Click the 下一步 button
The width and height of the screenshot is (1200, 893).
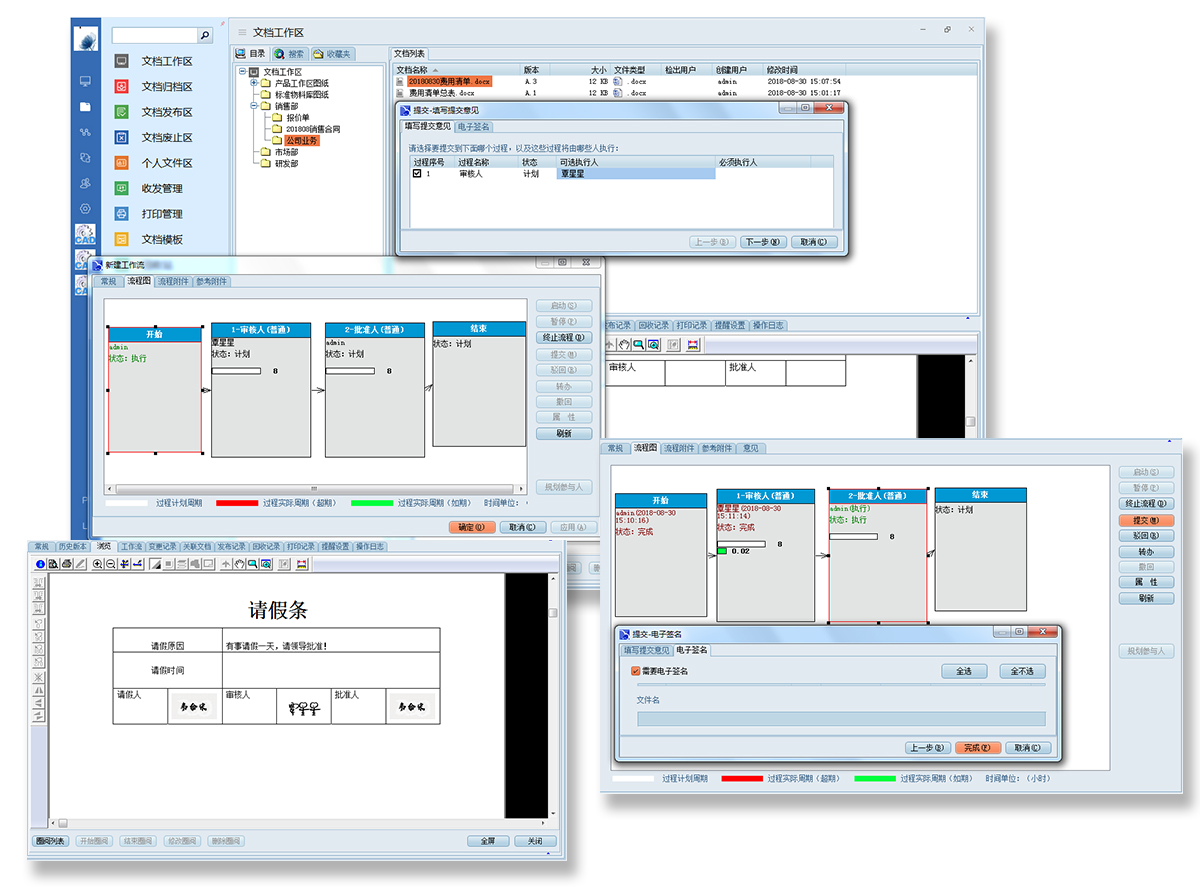[x=765, y=242]
